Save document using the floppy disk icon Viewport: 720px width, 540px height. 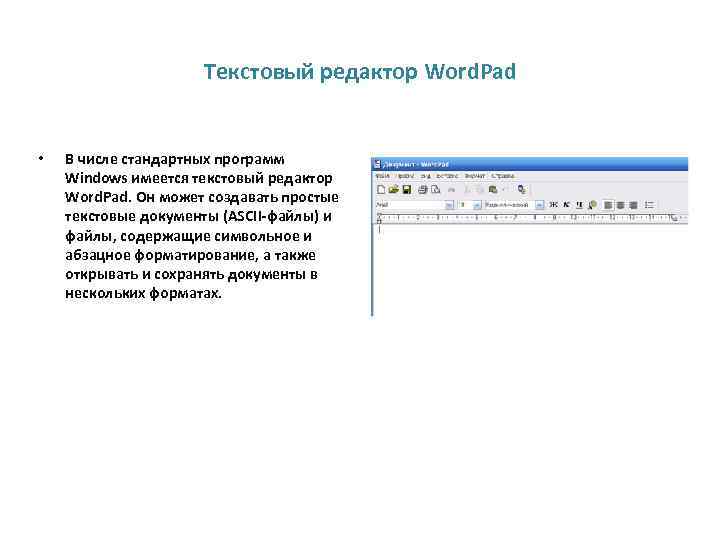point(407,189)
